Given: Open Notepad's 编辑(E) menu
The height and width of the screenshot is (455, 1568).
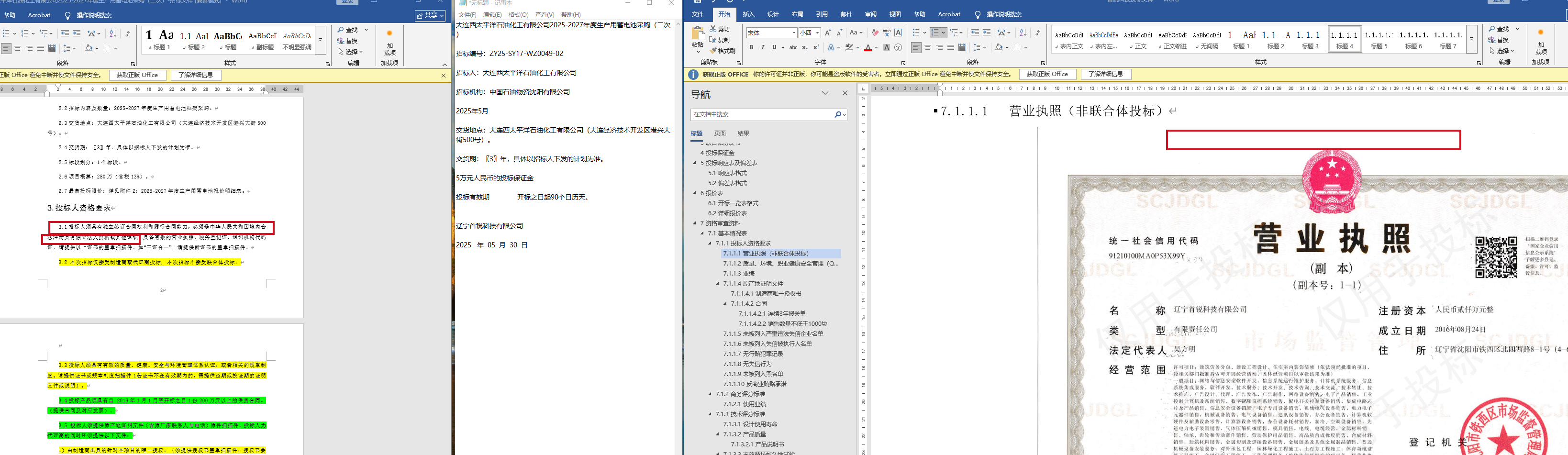Looking at the screenshot, I should pos(492,15).
